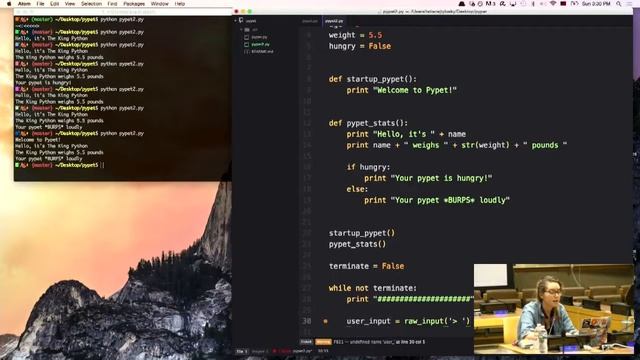640x360 pixels.
Task: Click the 'weight = 5.5' code line
Action: (x=356, y=35)
